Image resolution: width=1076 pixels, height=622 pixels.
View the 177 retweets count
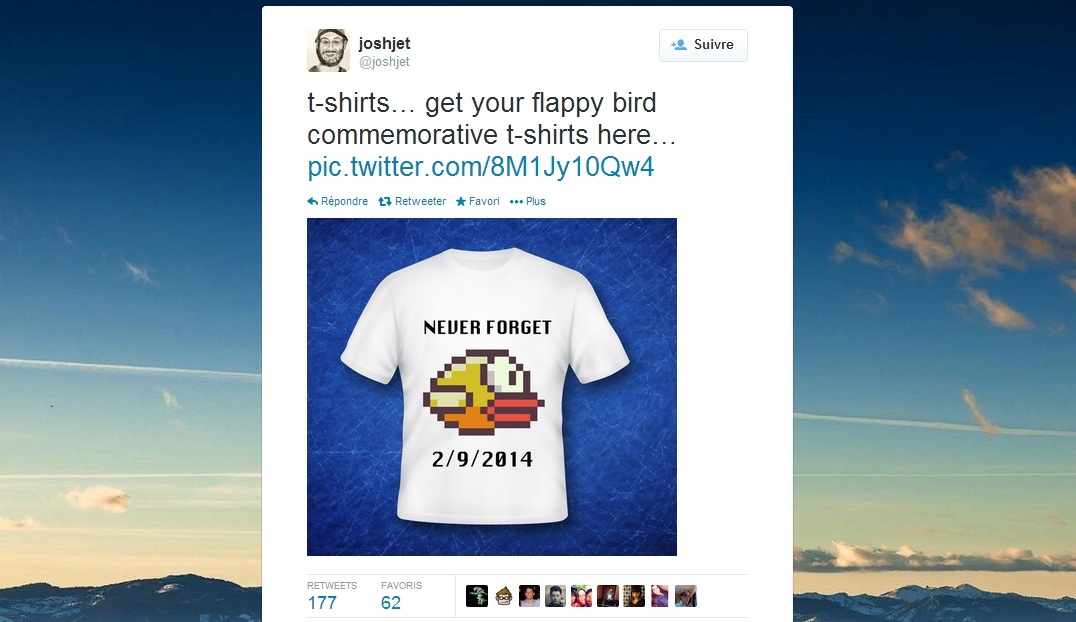click(x=322, y=603)
